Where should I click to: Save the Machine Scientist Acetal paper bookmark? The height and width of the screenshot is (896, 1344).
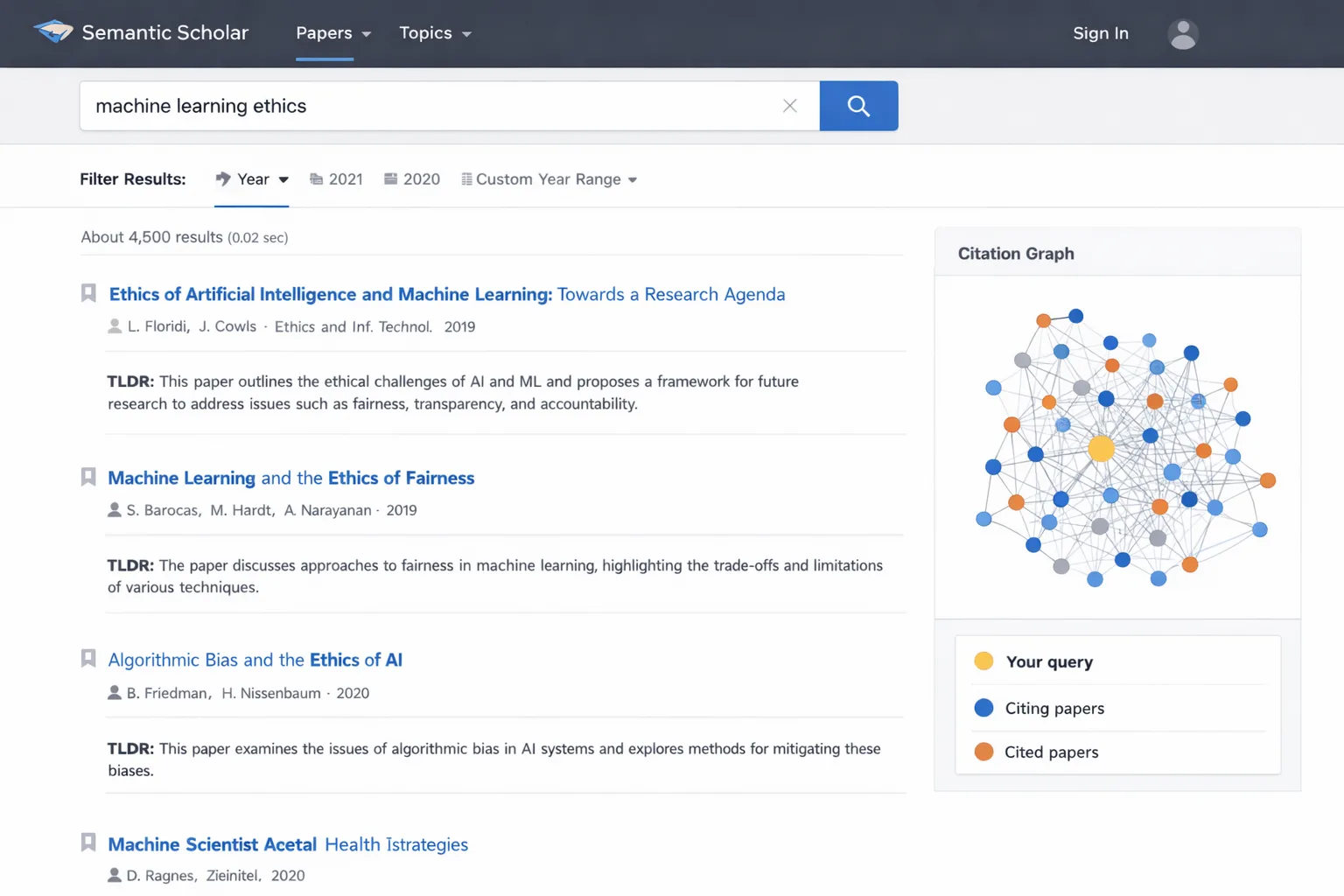click(88, 843)
